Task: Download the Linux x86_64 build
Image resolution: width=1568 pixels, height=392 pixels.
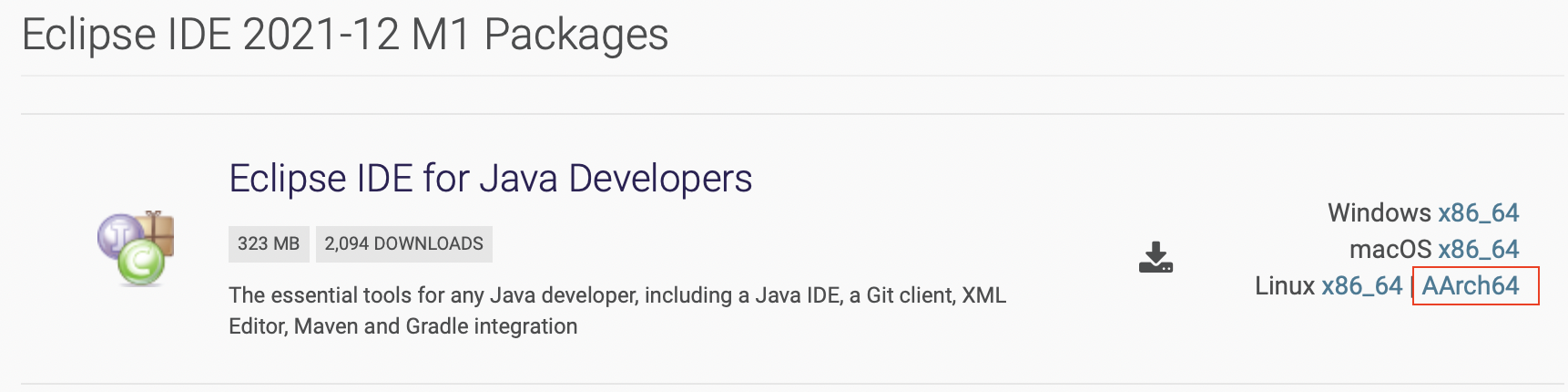Action: (x=1361, y=286)
